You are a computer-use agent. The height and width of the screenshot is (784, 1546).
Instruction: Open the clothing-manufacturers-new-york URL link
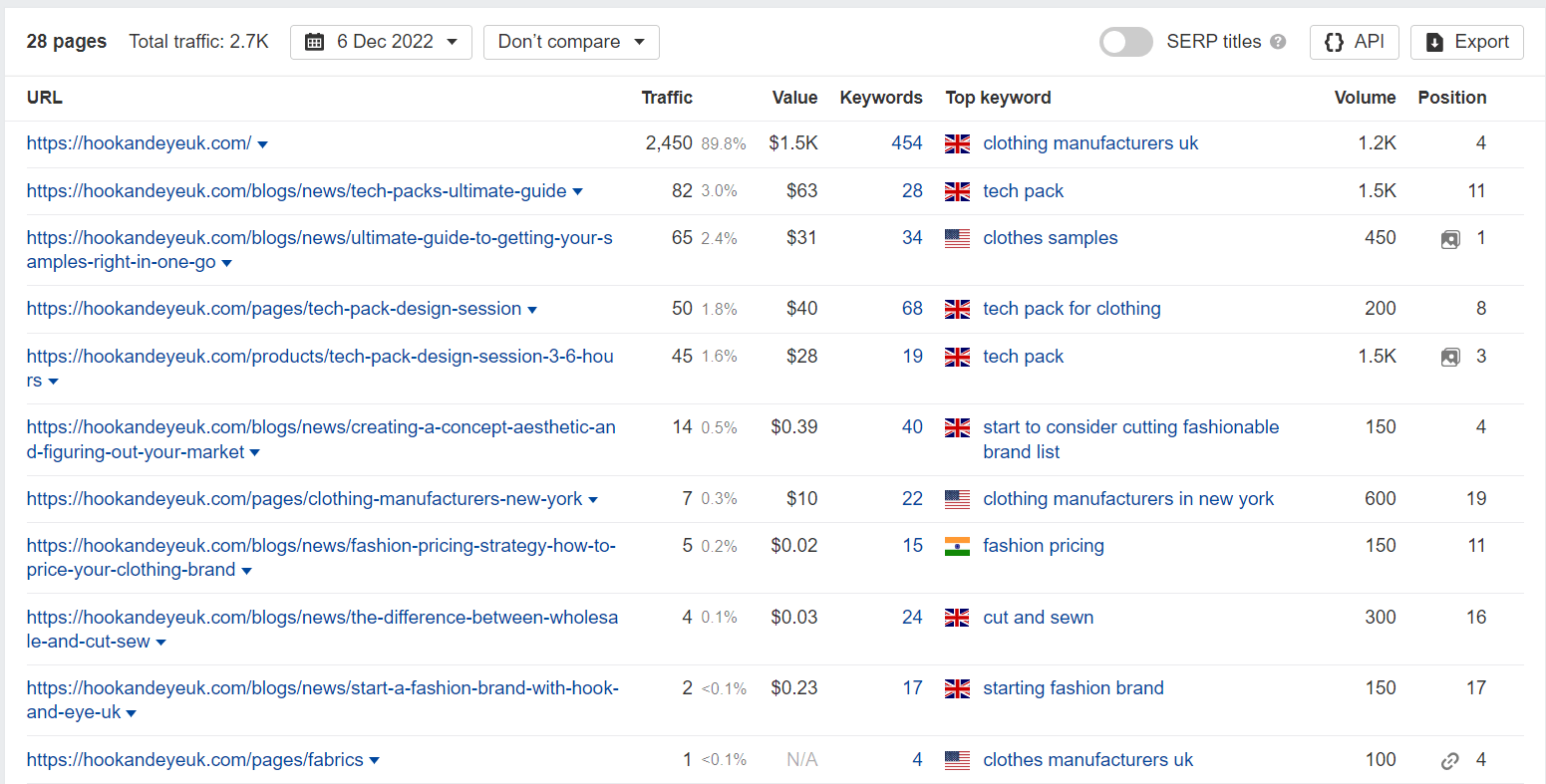(x=304, y=499)
